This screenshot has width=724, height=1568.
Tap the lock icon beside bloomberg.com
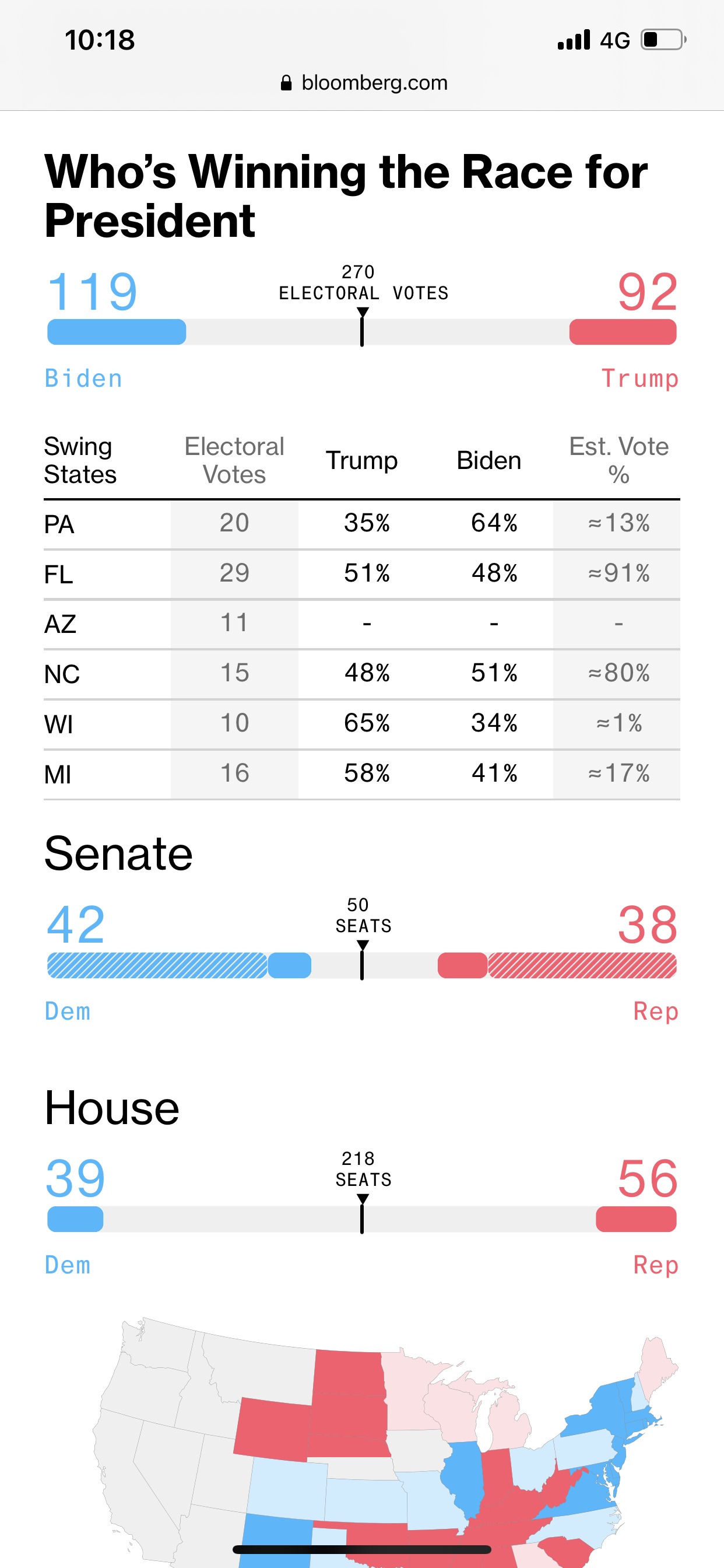[286, 83]
